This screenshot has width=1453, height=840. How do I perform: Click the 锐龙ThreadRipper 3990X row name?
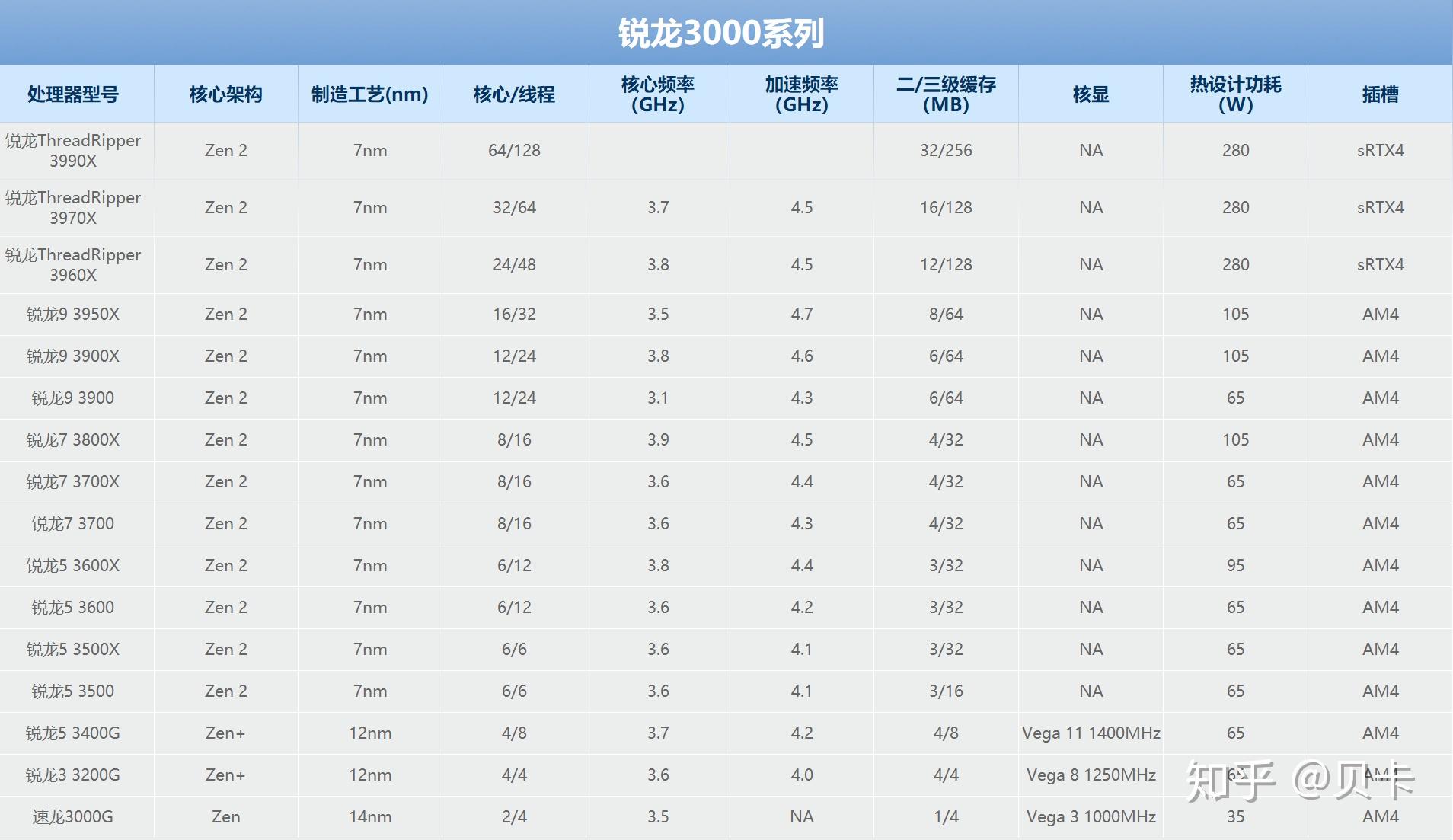73,151
